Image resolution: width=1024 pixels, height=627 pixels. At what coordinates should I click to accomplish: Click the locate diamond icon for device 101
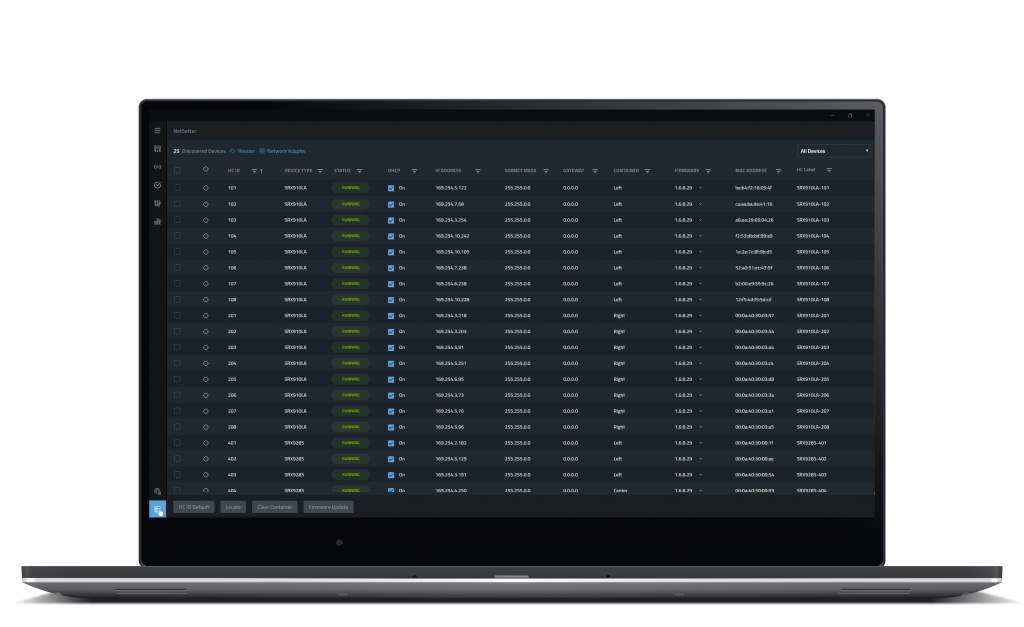coord(206,188)
